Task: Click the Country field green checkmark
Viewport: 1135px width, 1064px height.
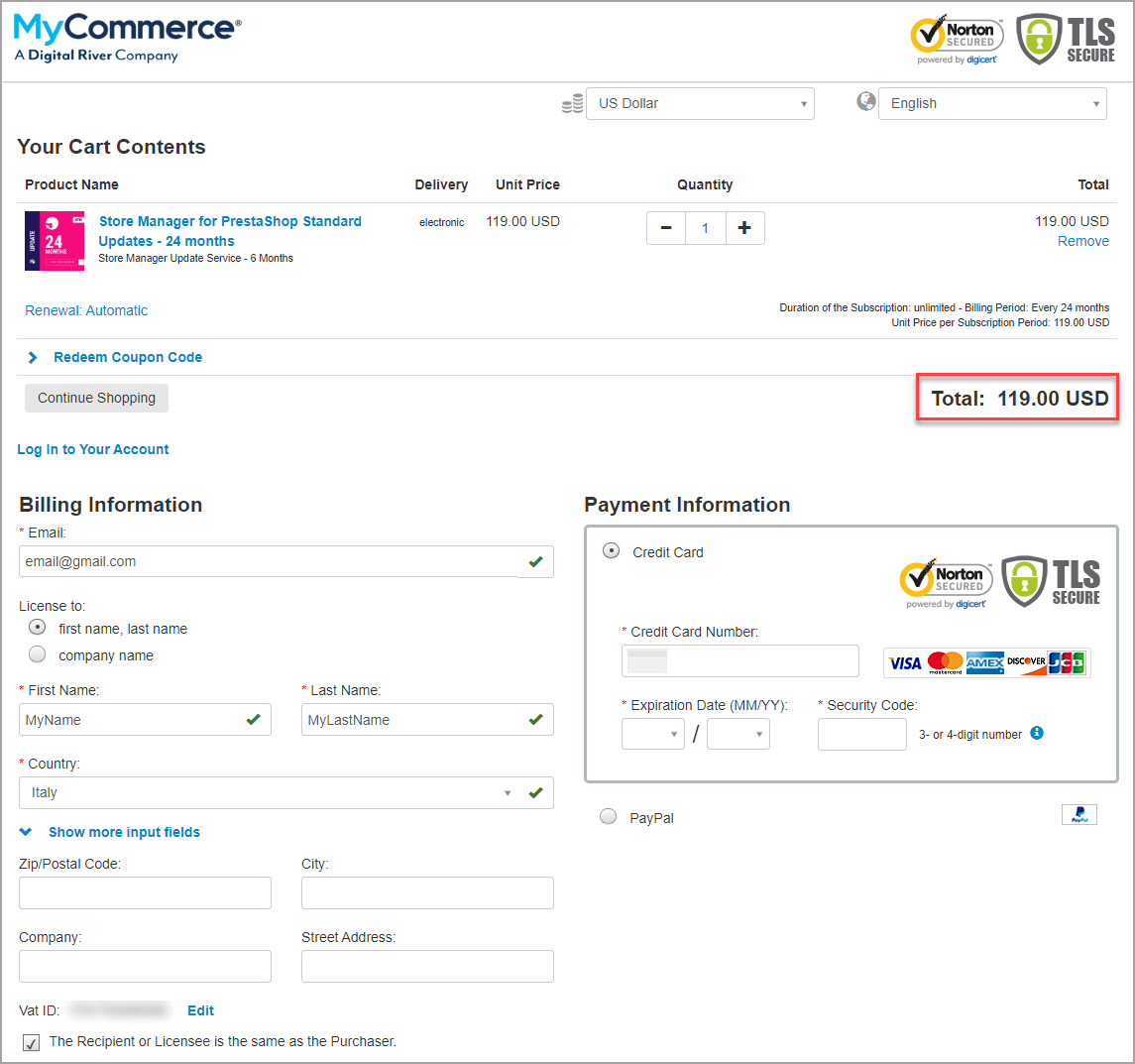Action: 535,792
